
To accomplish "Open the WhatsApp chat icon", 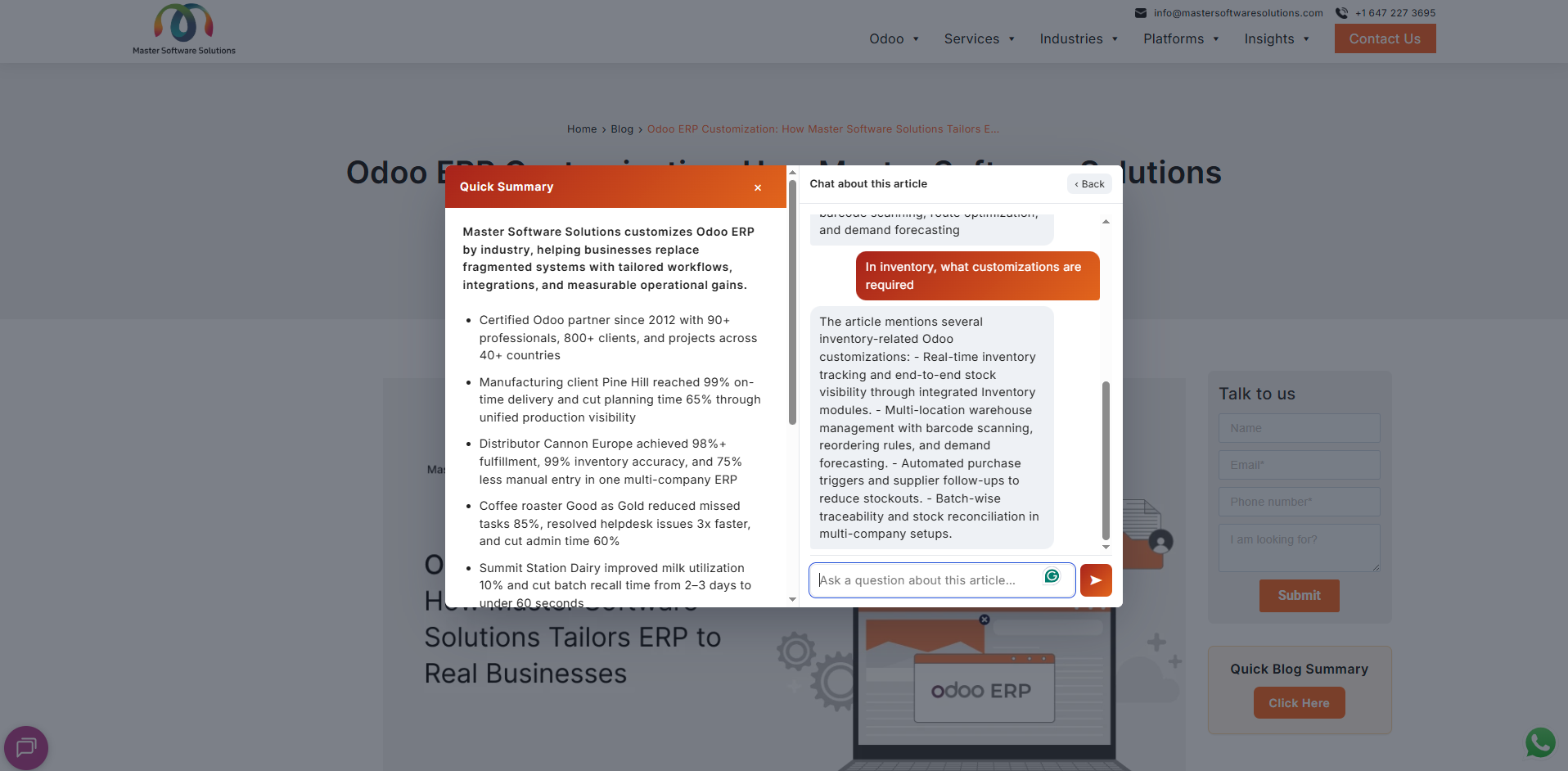I will click(x=1540, y=743).
